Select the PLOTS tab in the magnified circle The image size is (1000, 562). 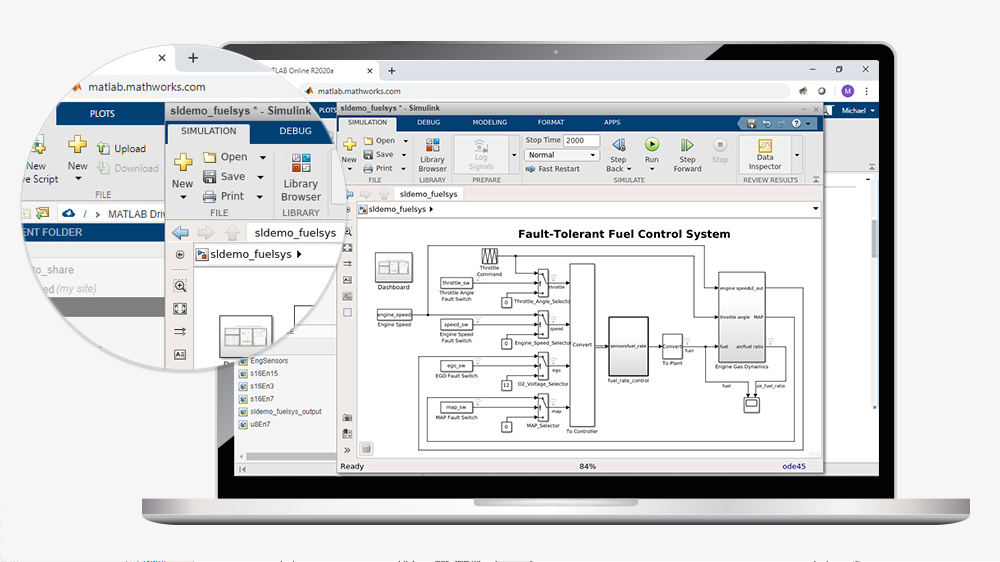[102, 114]
